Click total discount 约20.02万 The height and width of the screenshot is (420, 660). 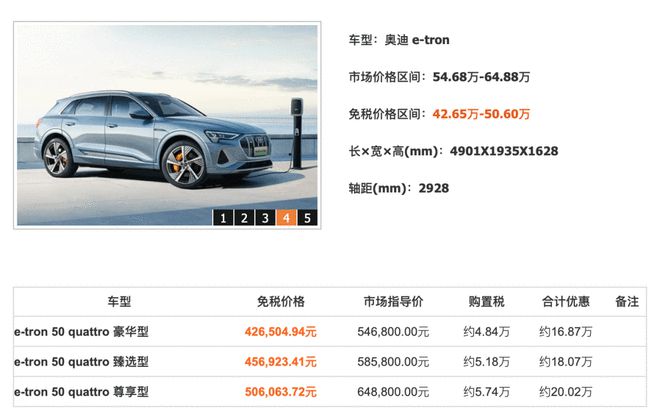(566, 392)
